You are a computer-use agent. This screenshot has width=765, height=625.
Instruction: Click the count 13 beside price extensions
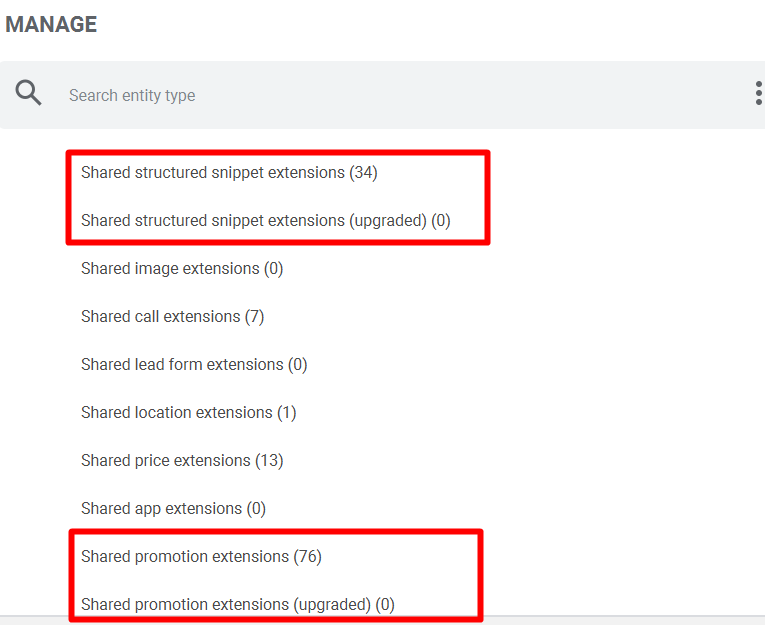click(x=269, y=461)
